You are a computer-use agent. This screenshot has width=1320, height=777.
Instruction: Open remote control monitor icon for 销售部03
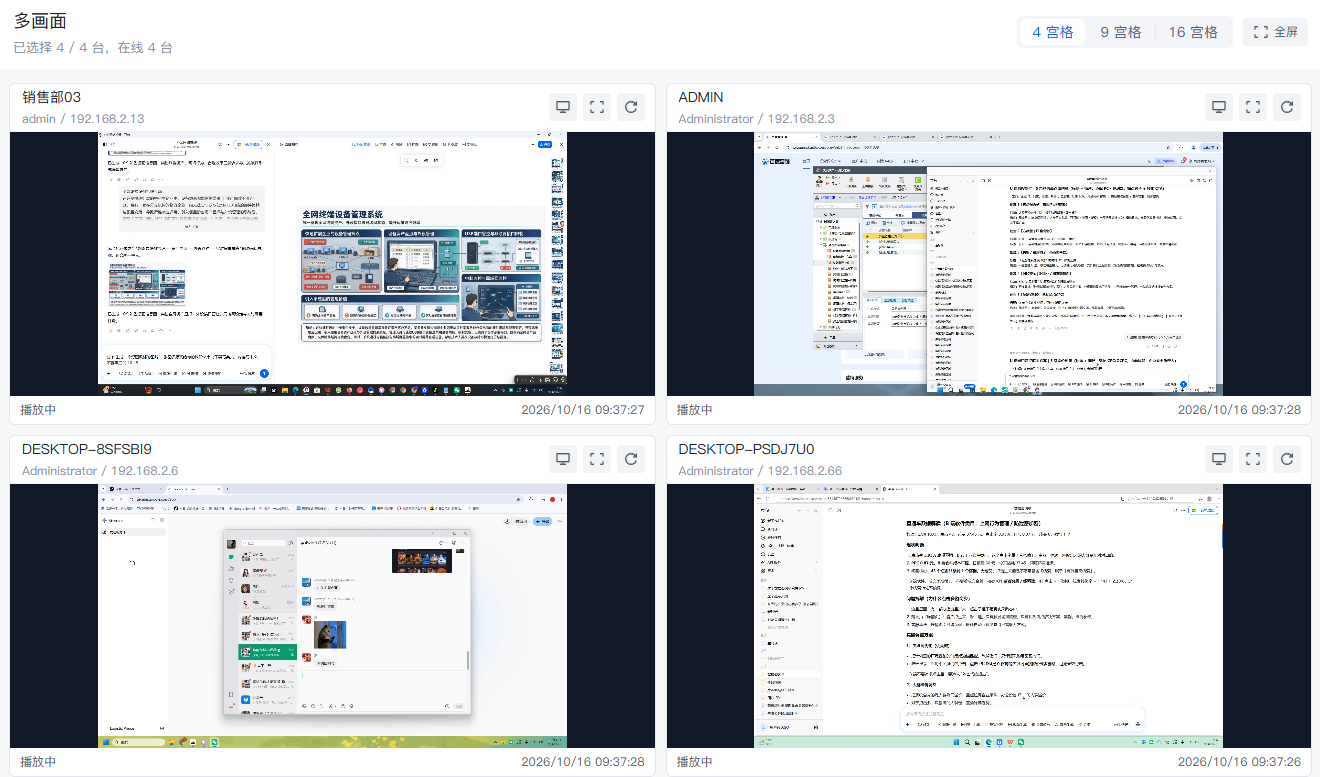point(563,107)
